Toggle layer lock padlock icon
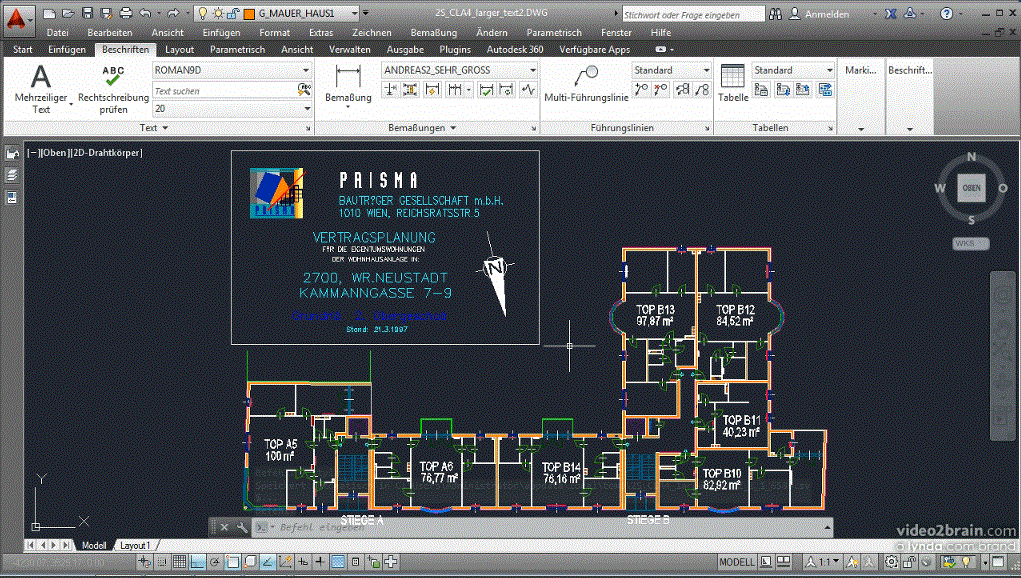 (x=232, y=13)
